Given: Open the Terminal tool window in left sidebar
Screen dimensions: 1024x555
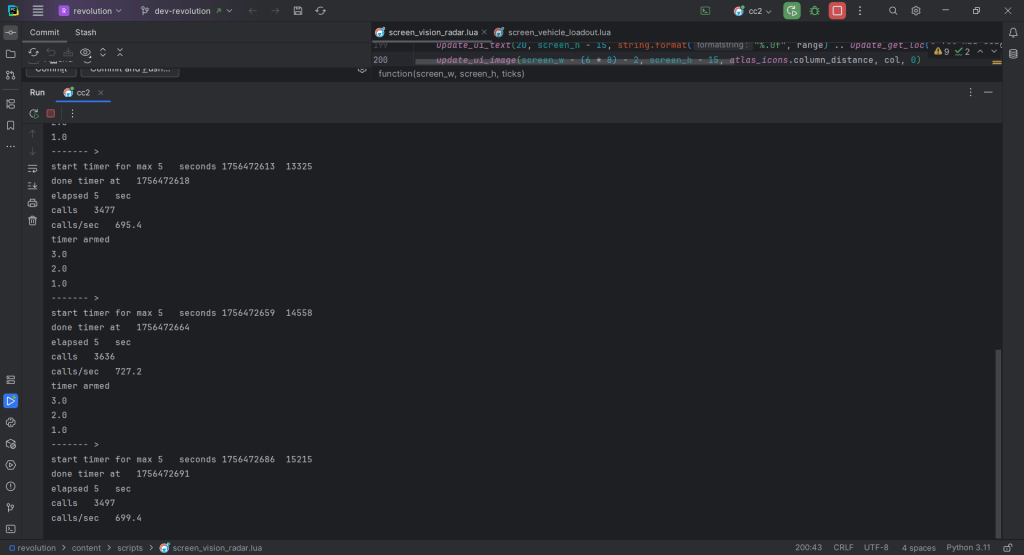Looking at the screenshot, I should pos(11,528).
